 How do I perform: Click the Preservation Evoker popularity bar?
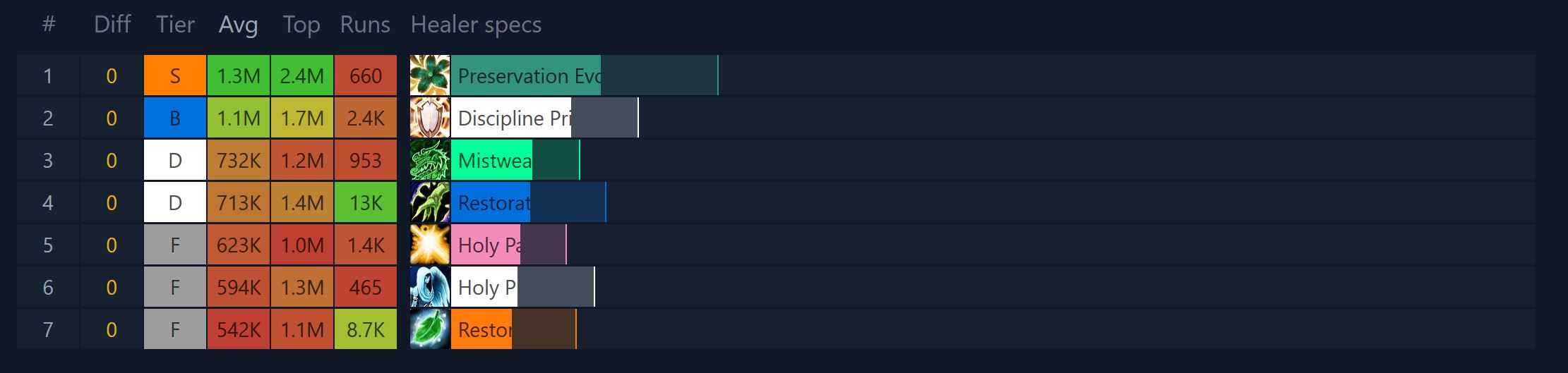pos(584,75)
